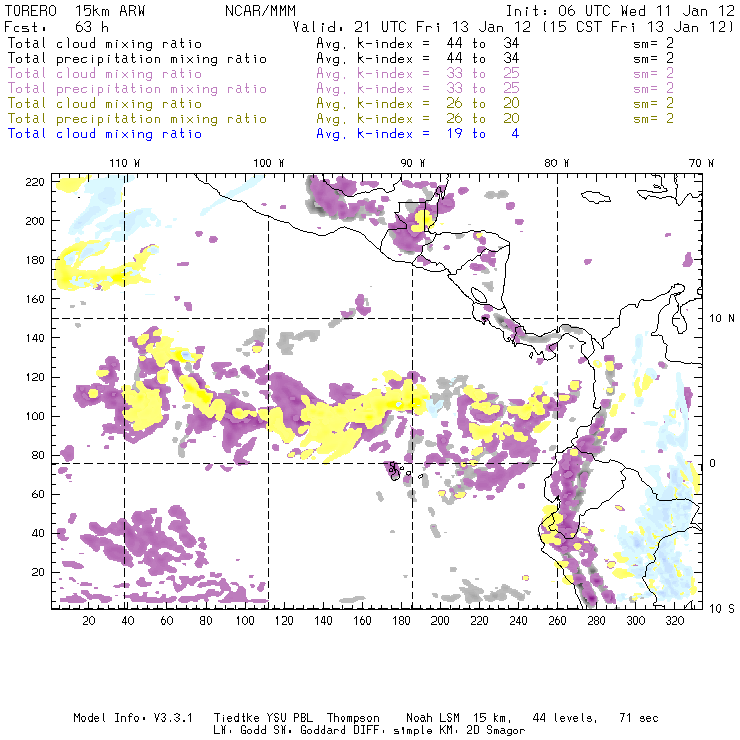Select the "44 levels," model info text
The width and height of the screenshot is (740, 740).
(565, 718)
